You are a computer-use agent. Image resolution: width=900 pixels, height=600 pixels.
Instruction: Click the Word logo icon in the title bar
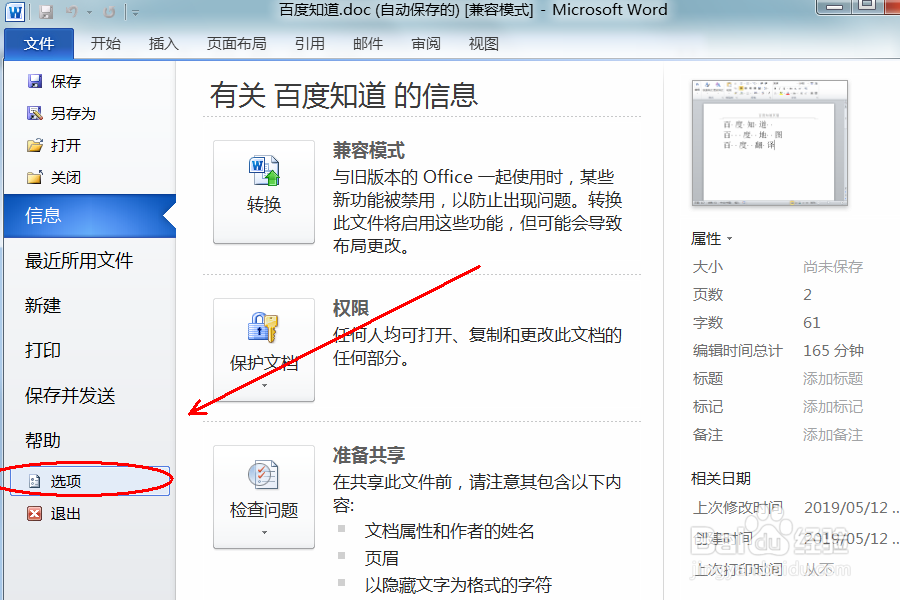coord(14,11)
